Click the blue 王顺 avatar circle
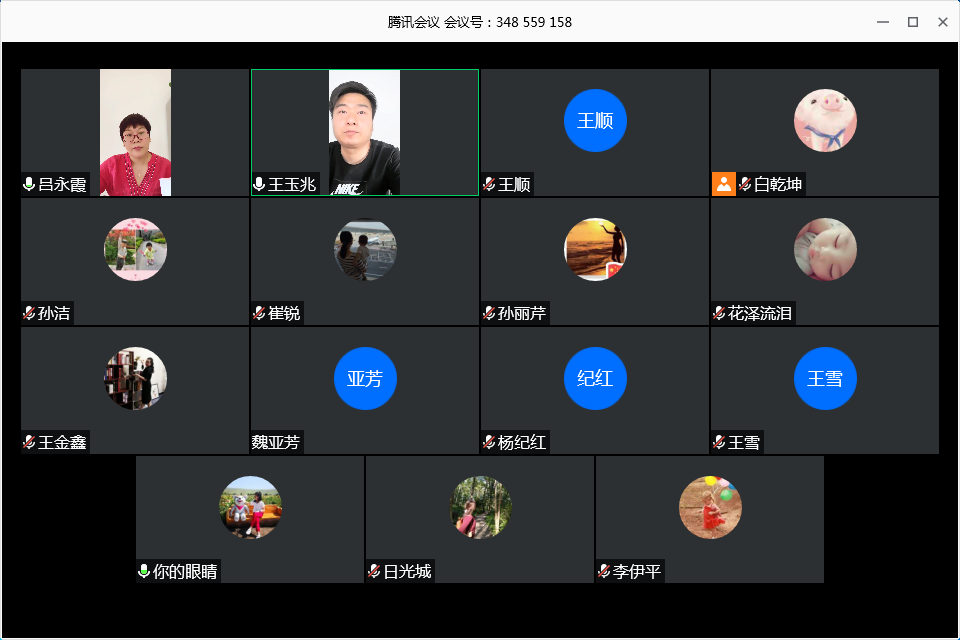This screenshot has width=960, height=640. click(595, 120)
